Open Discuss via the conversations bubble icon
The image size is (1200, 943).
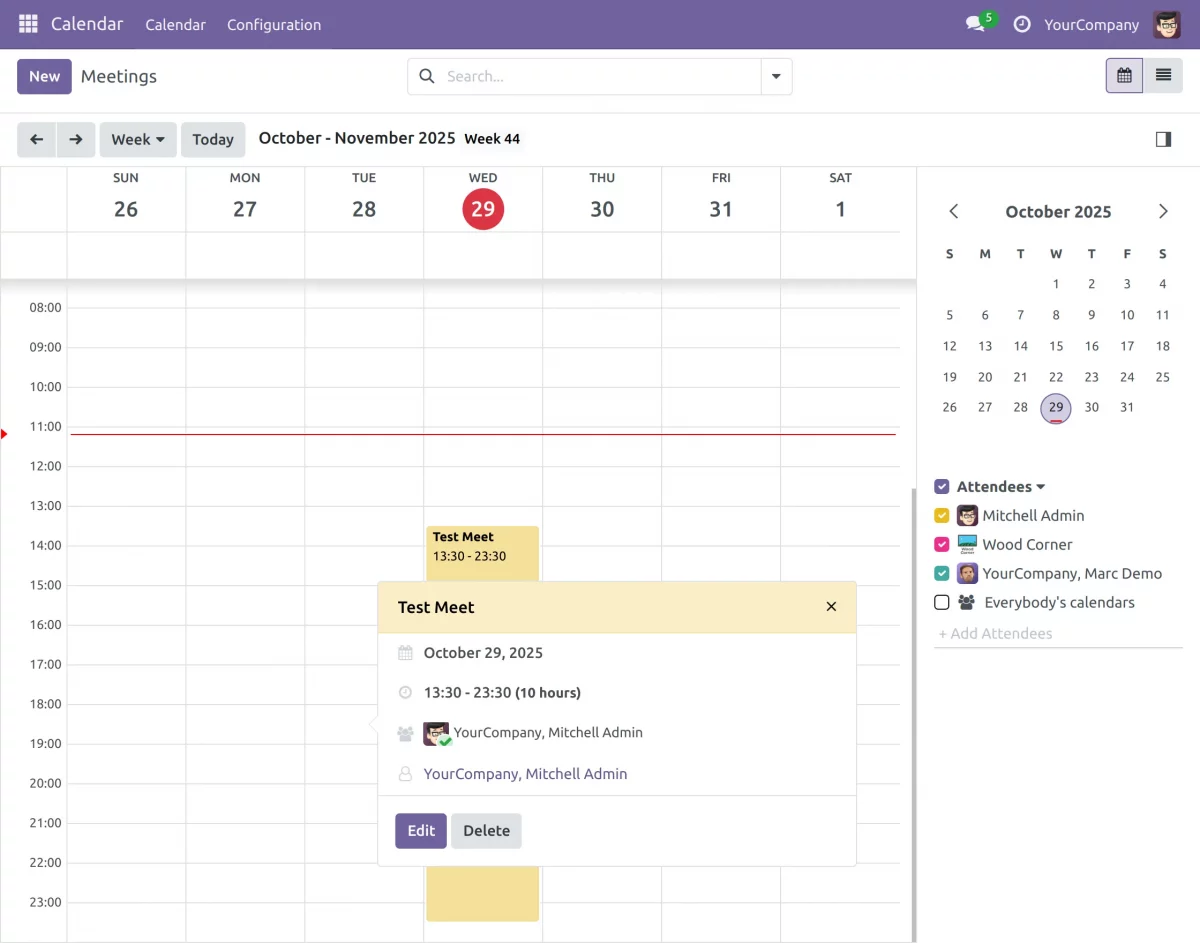(974, 24)
